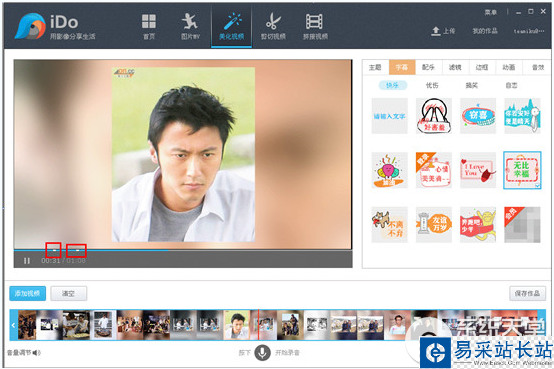The width and height of the screenshot is (554, 369).
Task: Click the iDo parrot logo
Action: pos(30,26)
